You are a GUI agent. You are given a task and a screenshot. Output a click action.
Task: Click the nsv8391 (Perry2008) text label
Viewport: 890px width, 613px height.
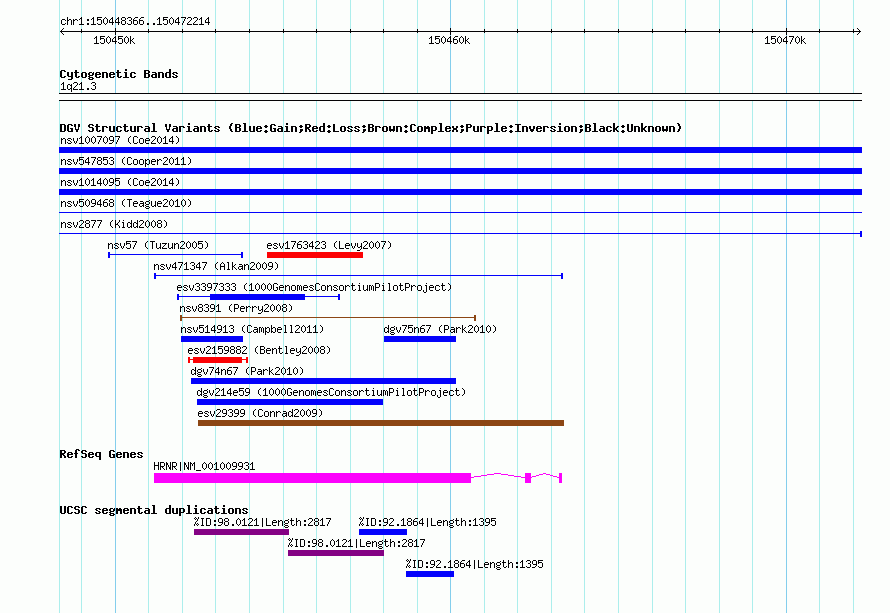pyautogui.click(x=236, y=308)
